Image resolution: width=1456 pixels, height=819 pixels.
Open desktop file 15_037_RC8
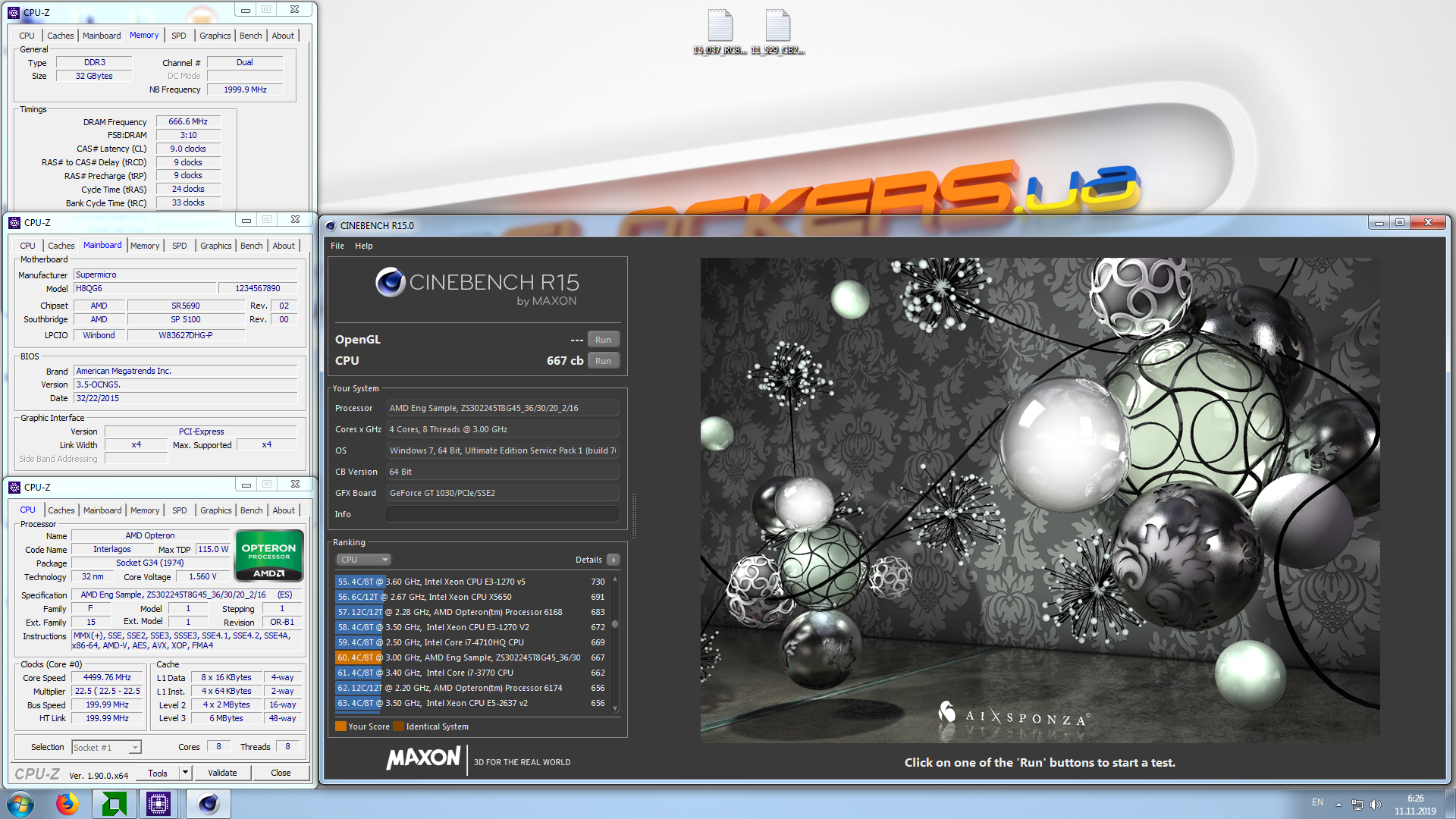coord(720,32)
